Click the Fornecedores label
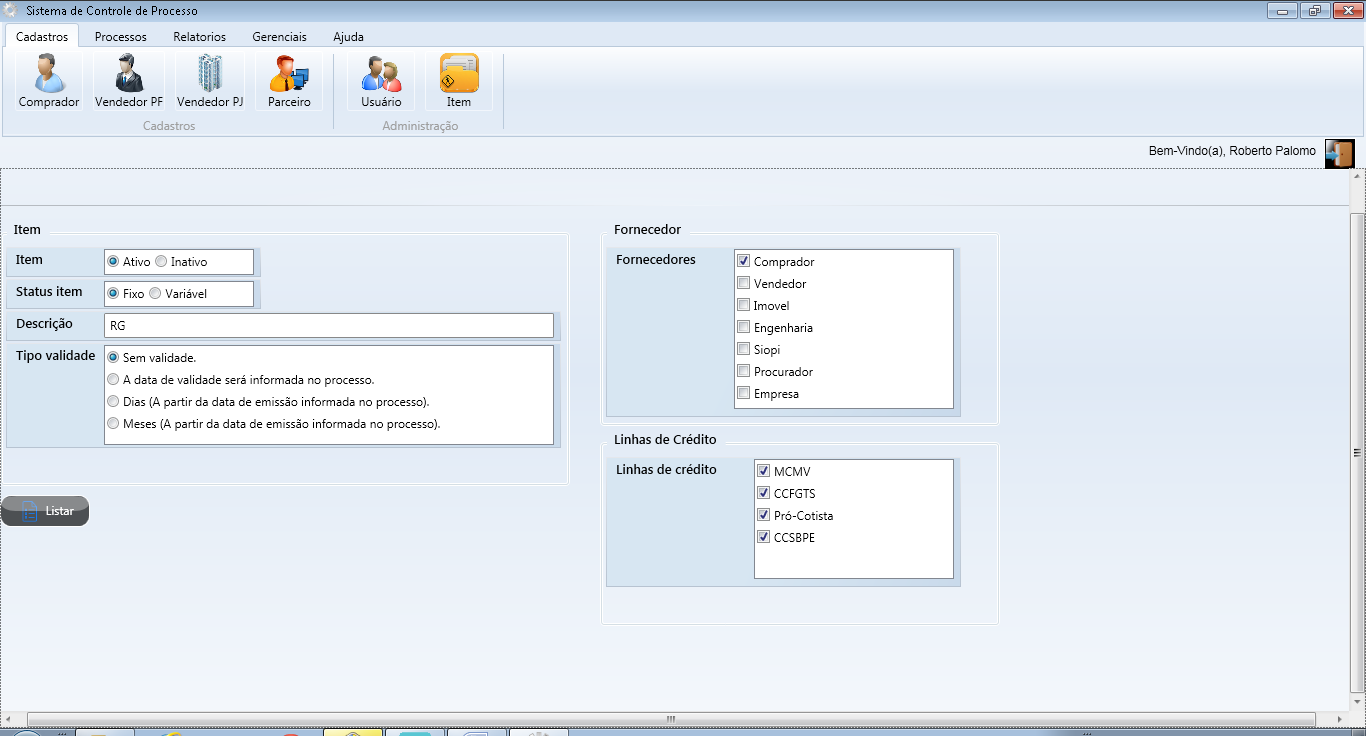 [x=656, y=260]
